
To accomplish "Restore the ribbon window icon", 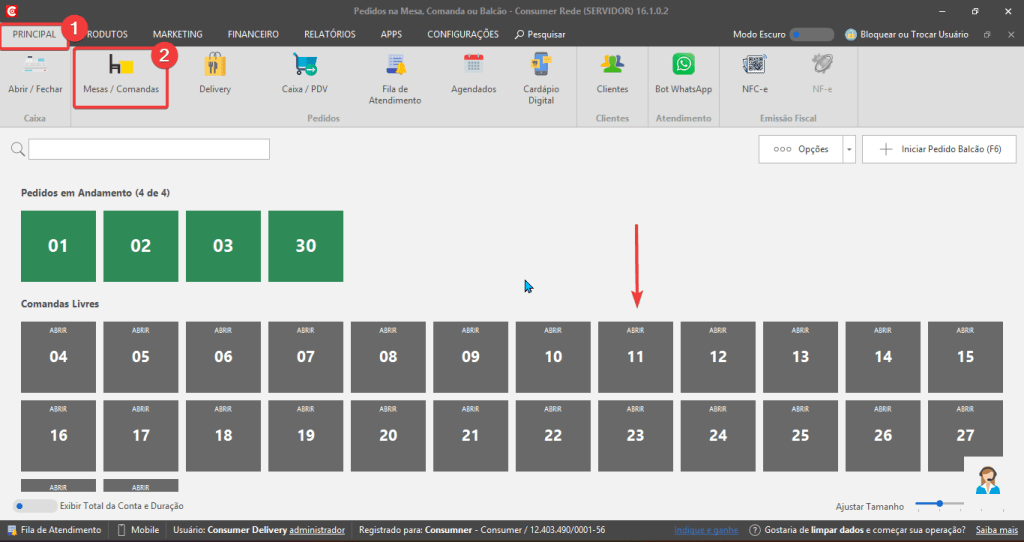I will (987, 35).
